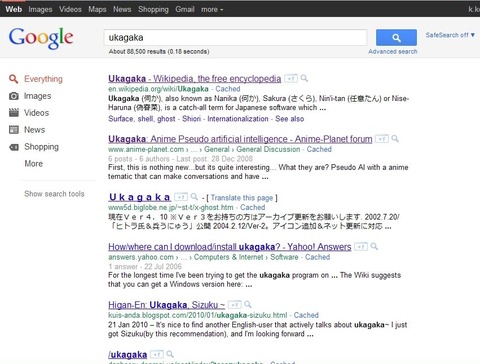Open the /ukagaka result title
This screenshot has width=480, height=364.
(x=128, y=355)
